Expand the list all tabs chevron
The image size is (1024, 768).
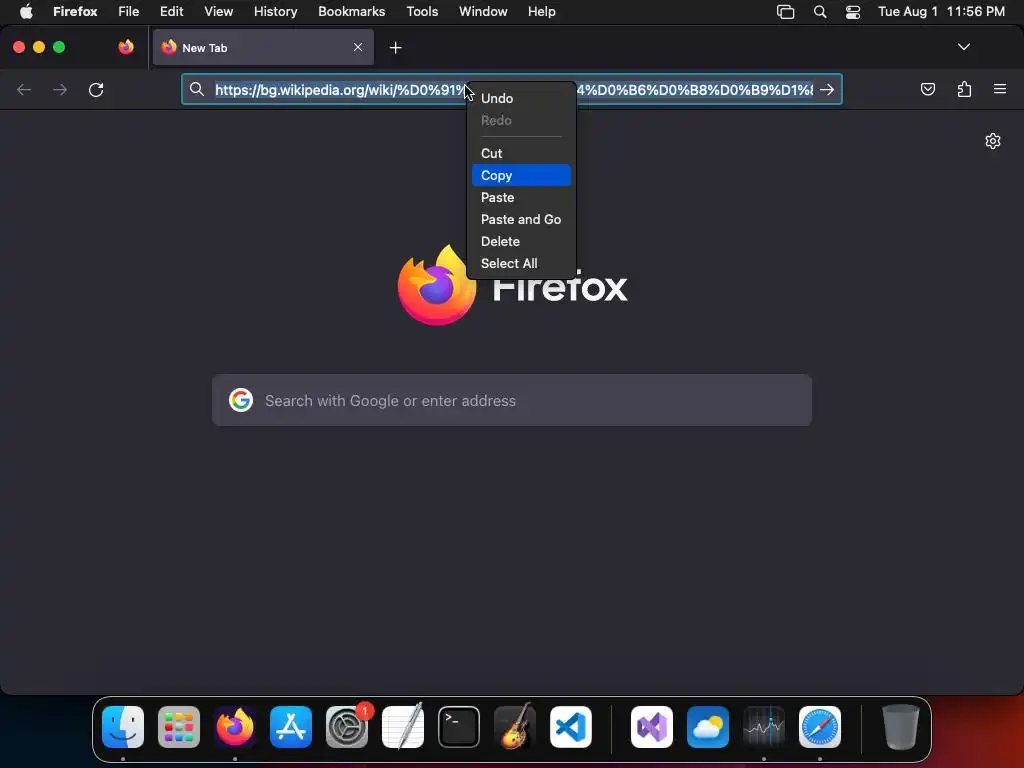point(963,47)
